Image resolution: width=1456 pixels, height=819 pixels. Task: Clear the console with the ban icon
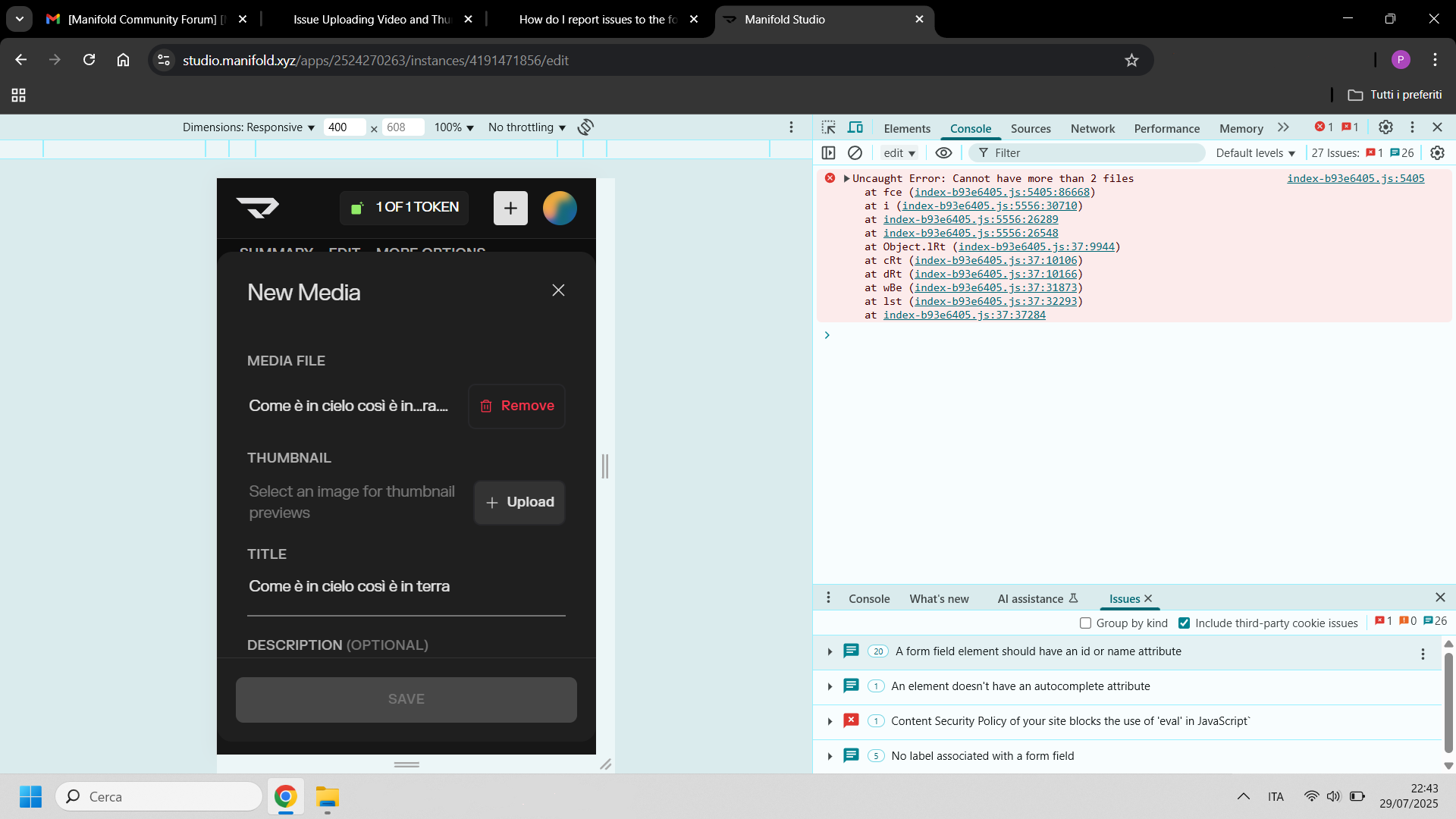coord(855,152)
